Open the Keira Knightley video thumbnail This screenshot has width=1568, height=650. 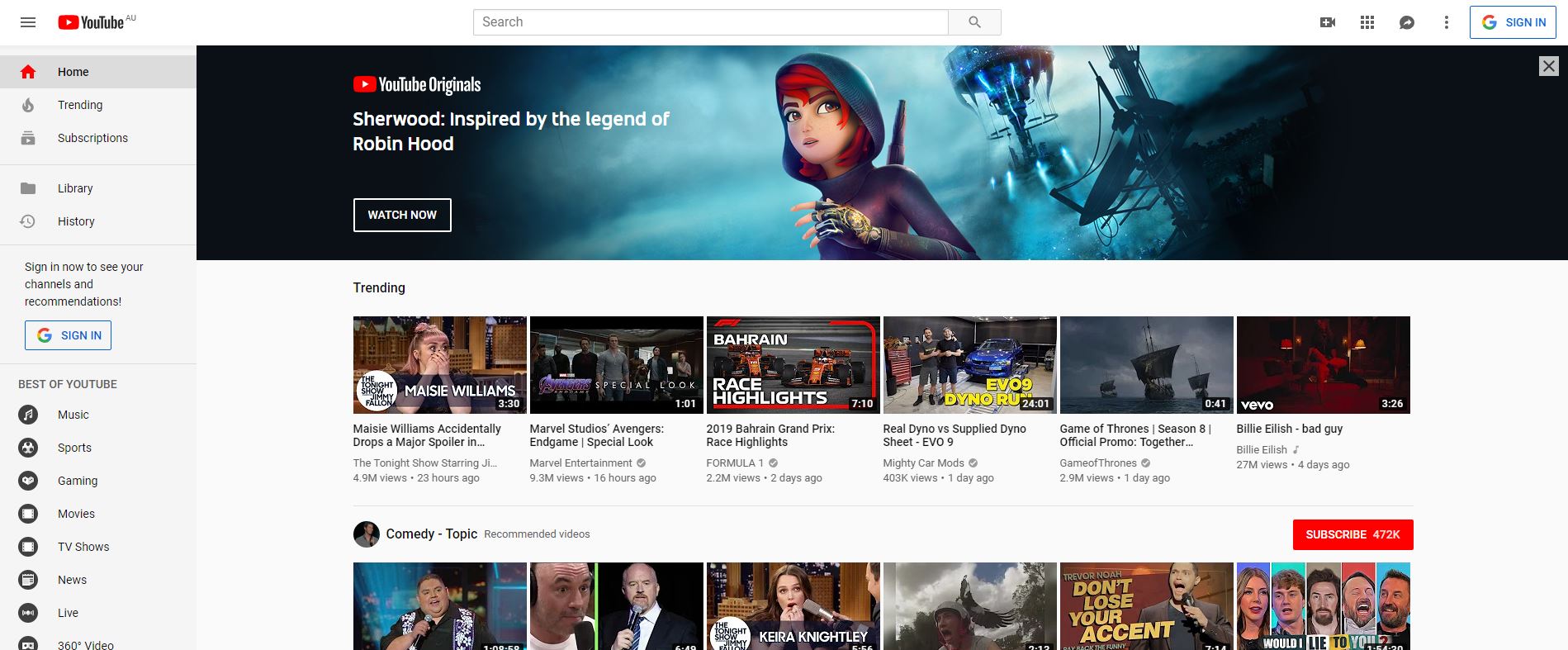[x=793, y=606]
